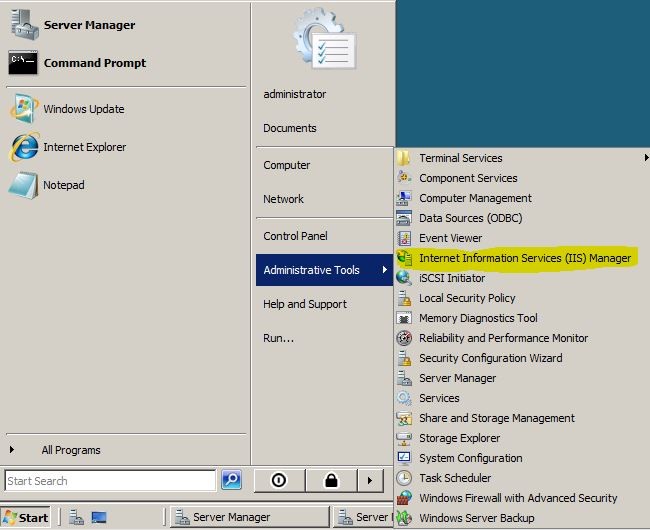Click the Reliability and Performance Monitor icon
The width and height of the screenshot is (650, 530).
coord(404,338)
